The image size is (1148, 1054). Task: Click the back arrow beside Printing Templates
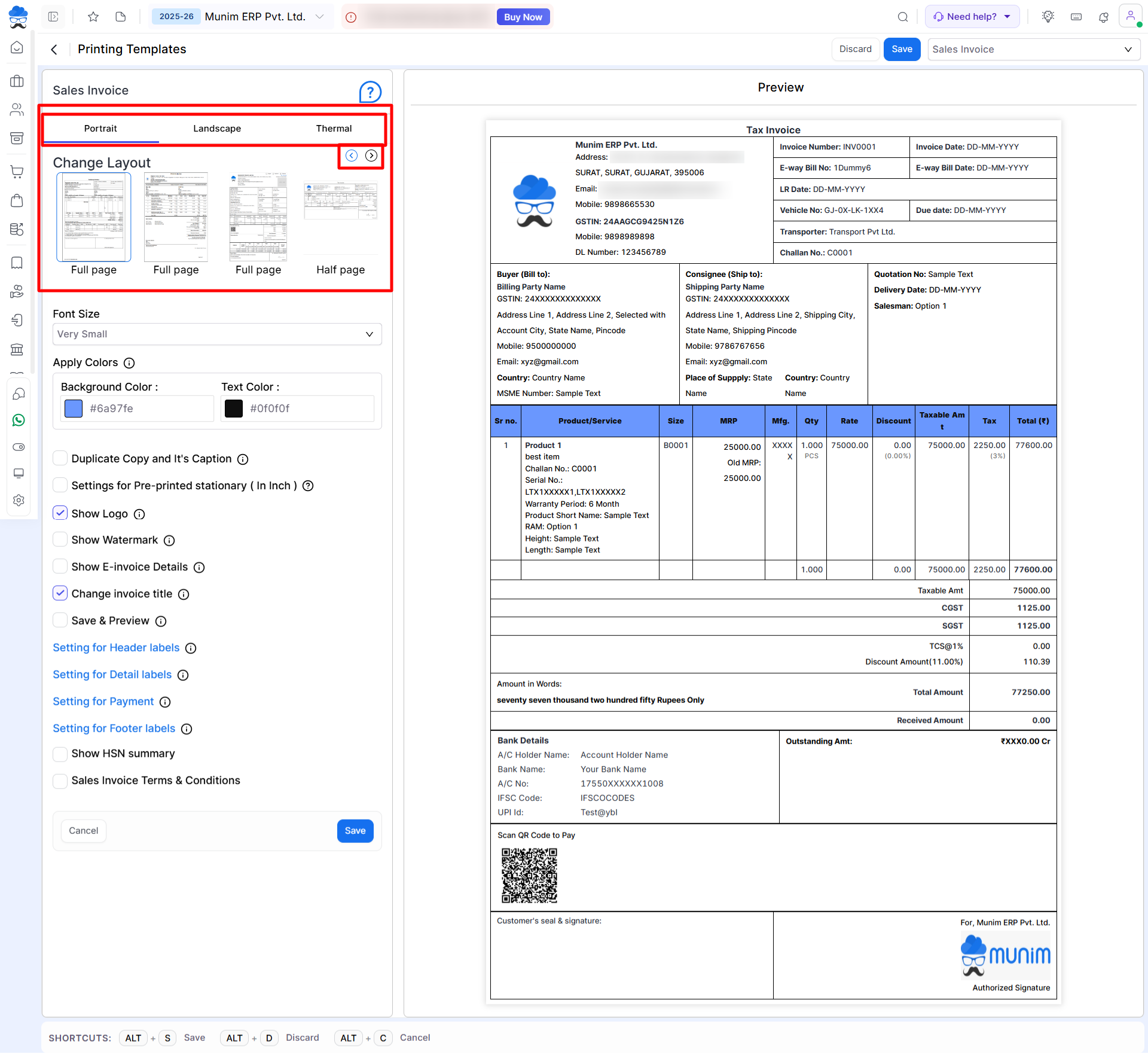click(54, 50)
